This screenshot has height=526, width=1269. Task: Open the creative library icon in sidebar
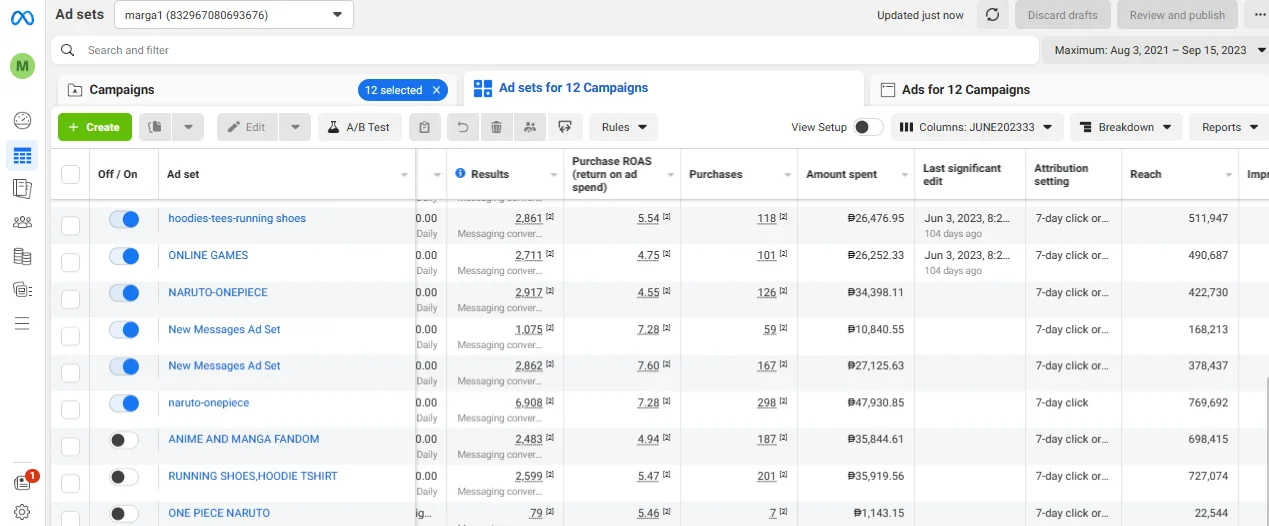pos(22,290)
